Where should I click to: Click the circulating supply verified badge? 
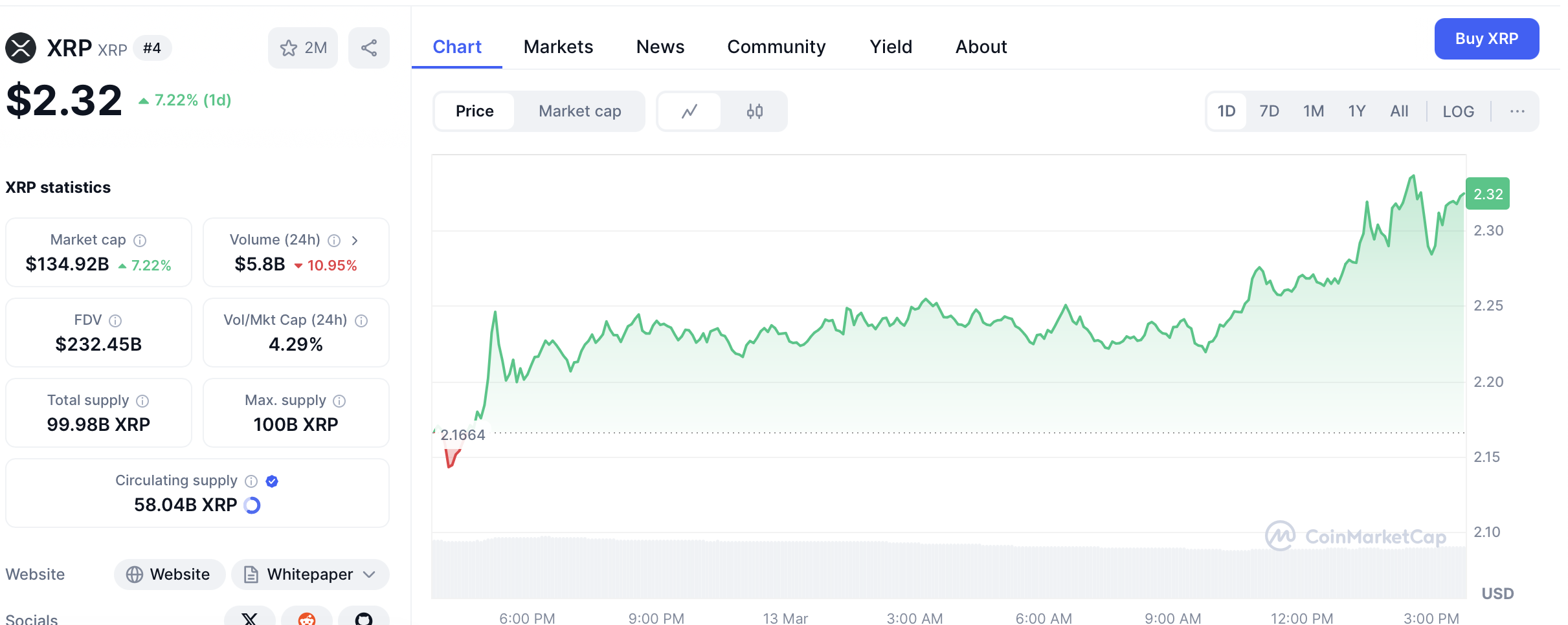pos(272,481)
